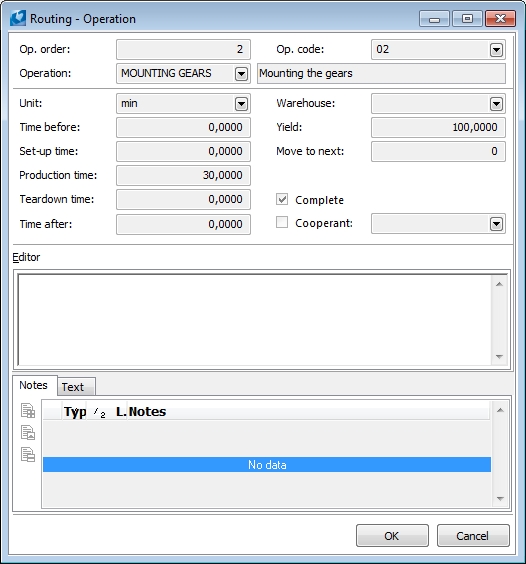Confirm with the OK button
This screenshot has height=564, width=526.
pos(392,536)
